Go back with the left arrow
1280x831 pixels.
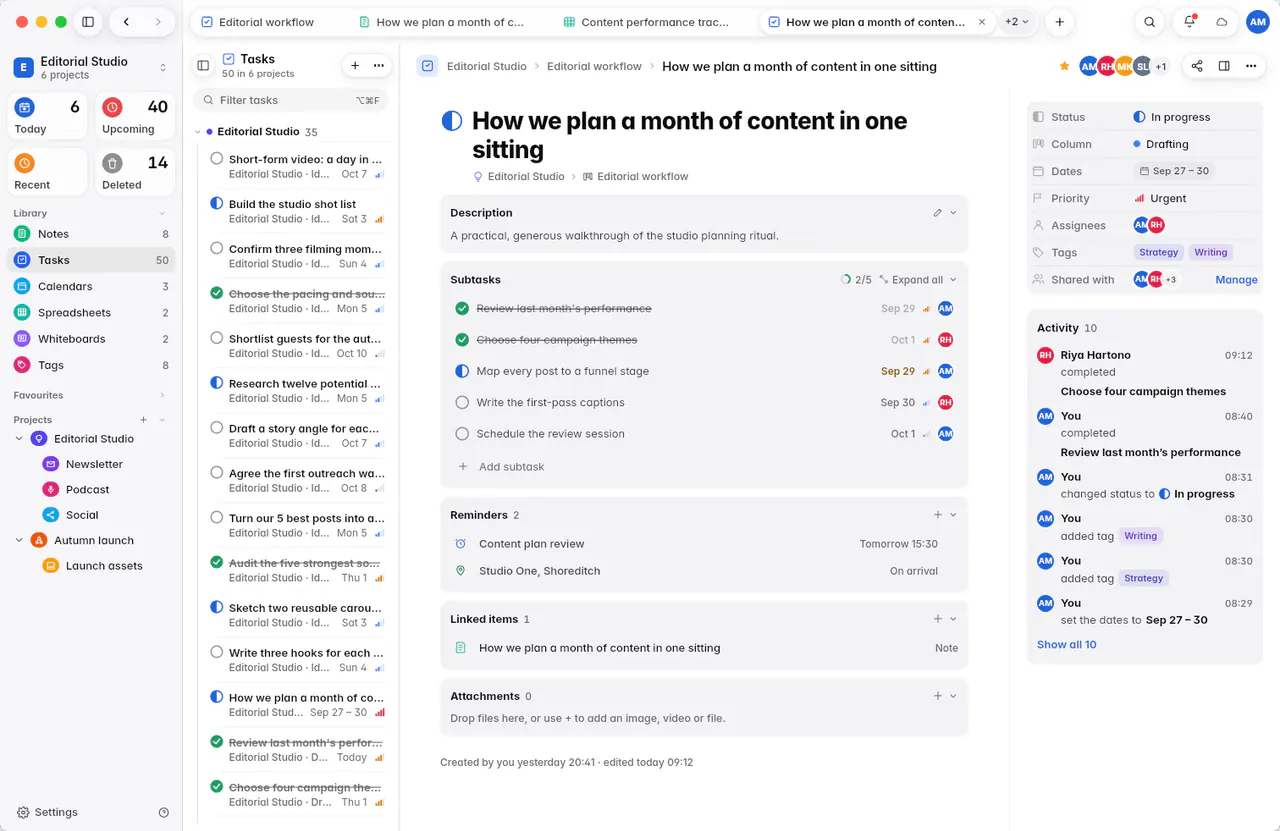point(126,22)
